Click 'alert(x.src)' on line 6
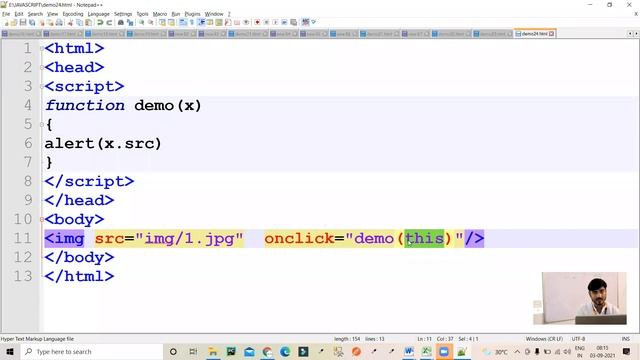Image resolution: width=640 pixels, height=360 pixels. [103, 144]
